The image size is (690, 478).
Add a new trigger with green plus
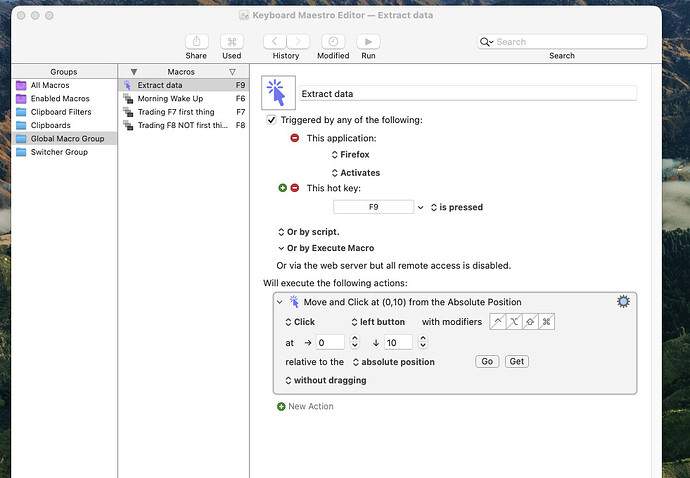[283, 188]
